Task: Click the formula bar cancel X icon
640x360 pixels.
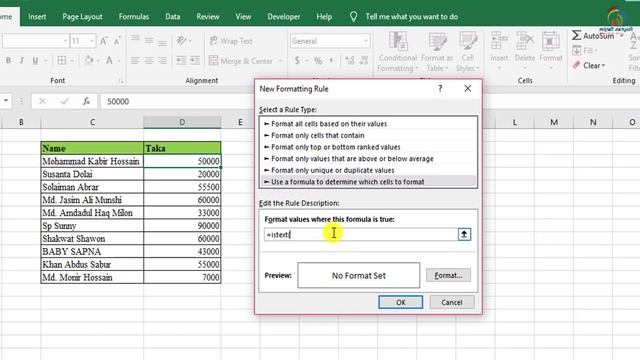Action: (x=42, y=101)
